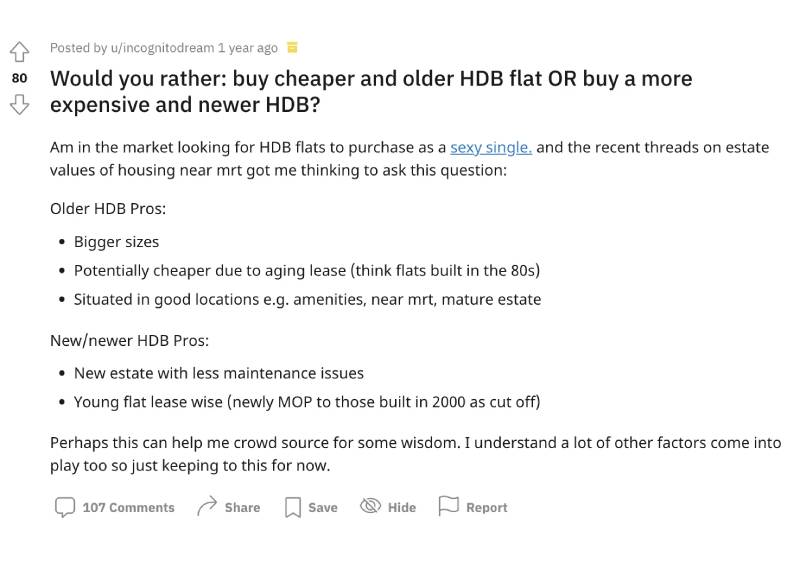
Task: Open the 107 Comments text link
Action: (x=128, y=508)
